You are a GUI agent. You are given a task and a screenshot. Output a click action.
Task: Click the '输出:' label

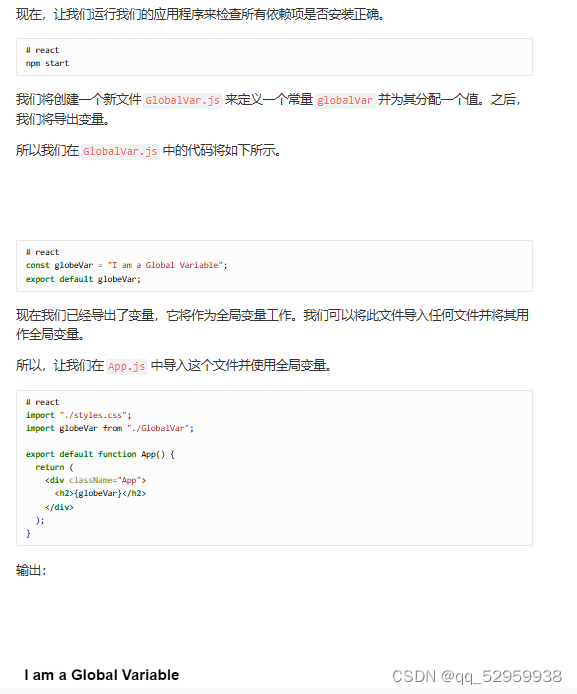tap(31, 571)
